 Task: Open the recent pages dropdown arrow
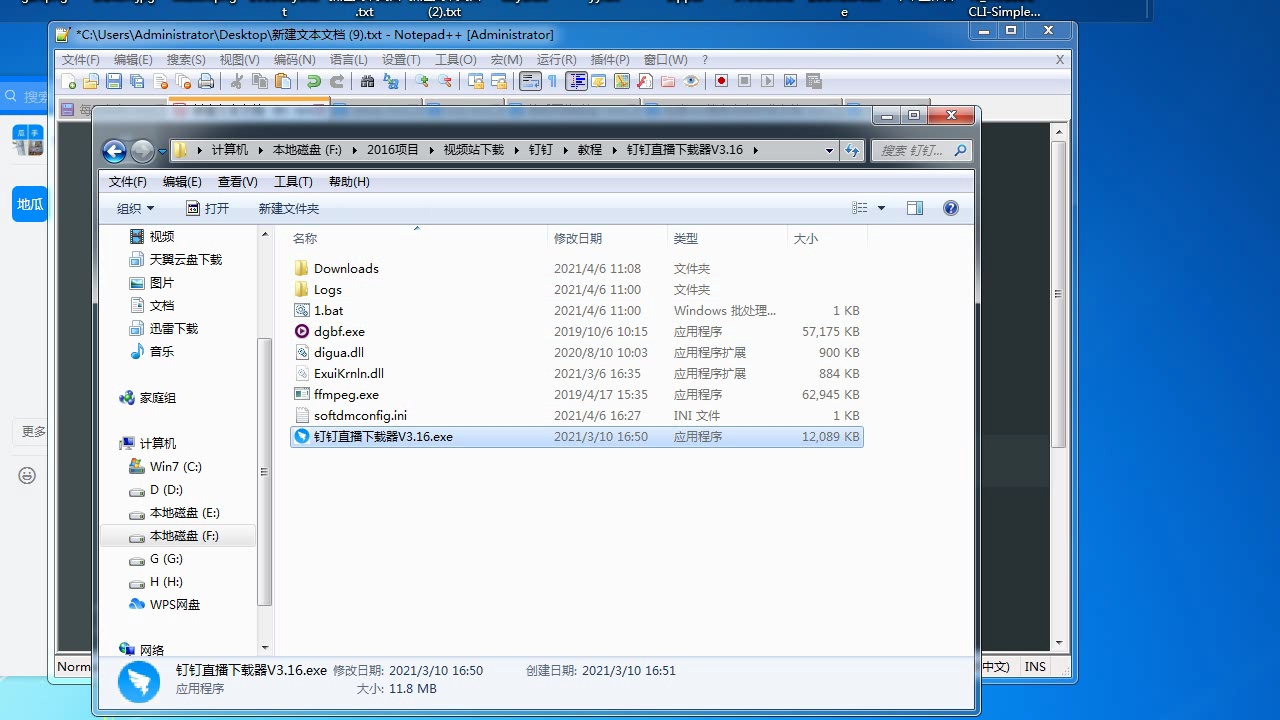pyautogui.click(x=162, y=152)
